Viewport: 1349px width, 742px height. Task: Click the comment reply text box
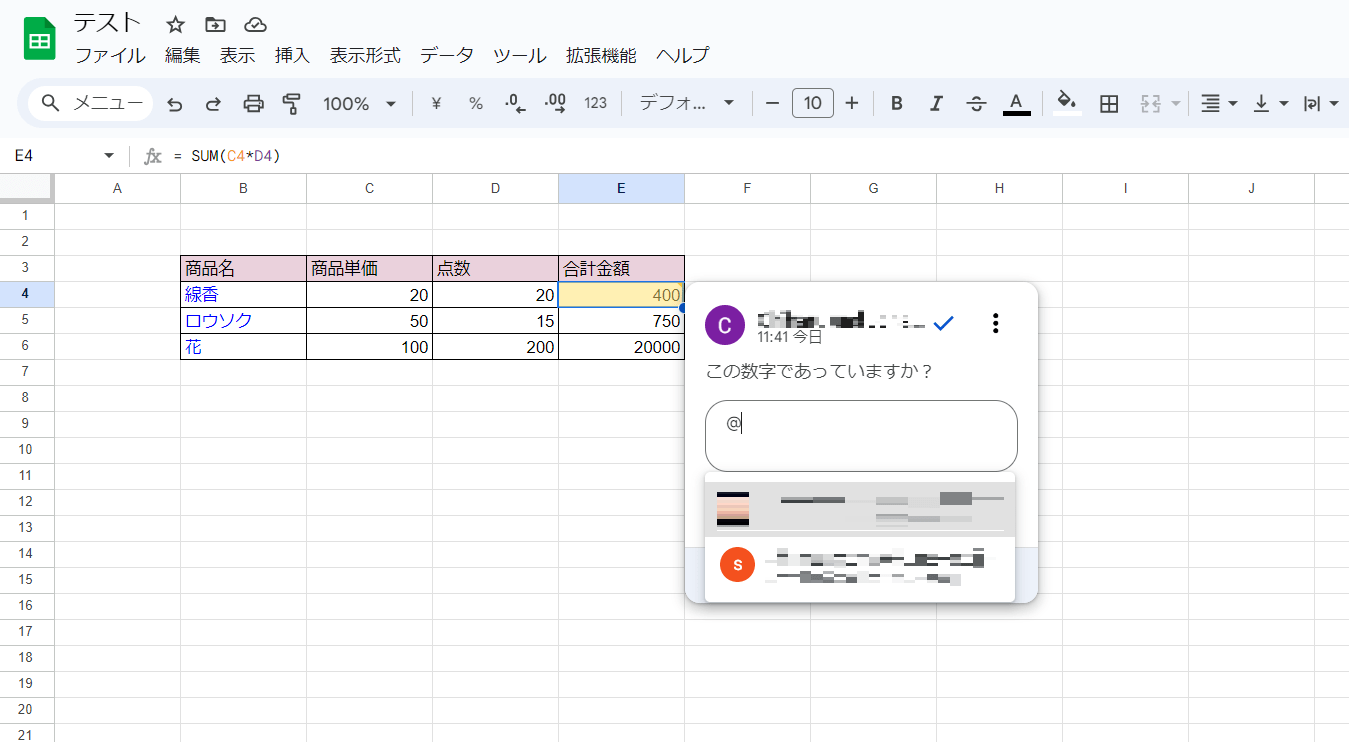[860, 435]
